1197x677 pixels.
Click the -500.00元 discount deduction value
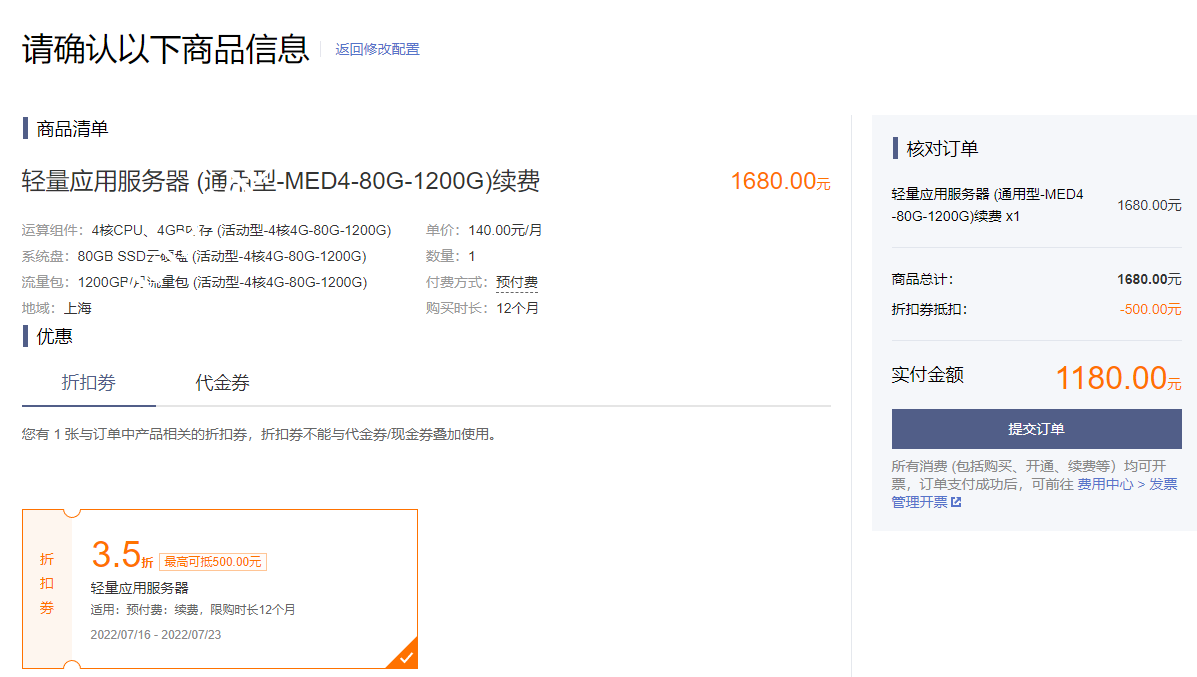1150,309
